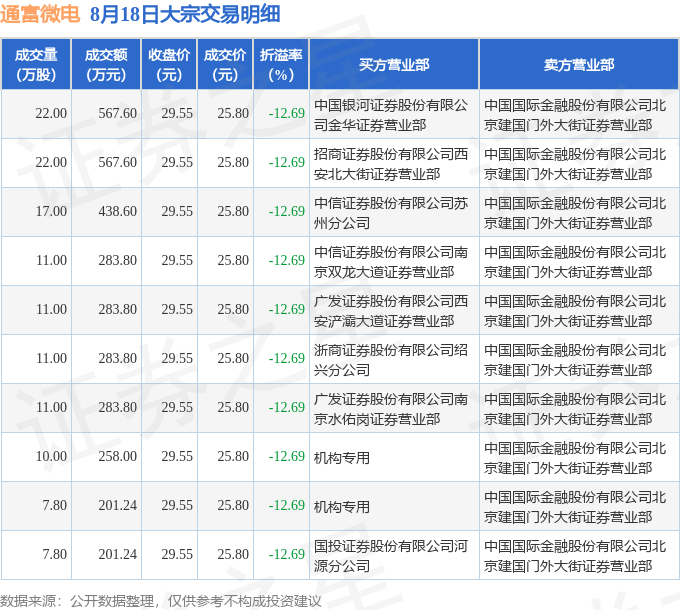Click closing price 29.55 in 中信证券苏州 row
This screenshot has height=610, width=680.
click(177, 211)
